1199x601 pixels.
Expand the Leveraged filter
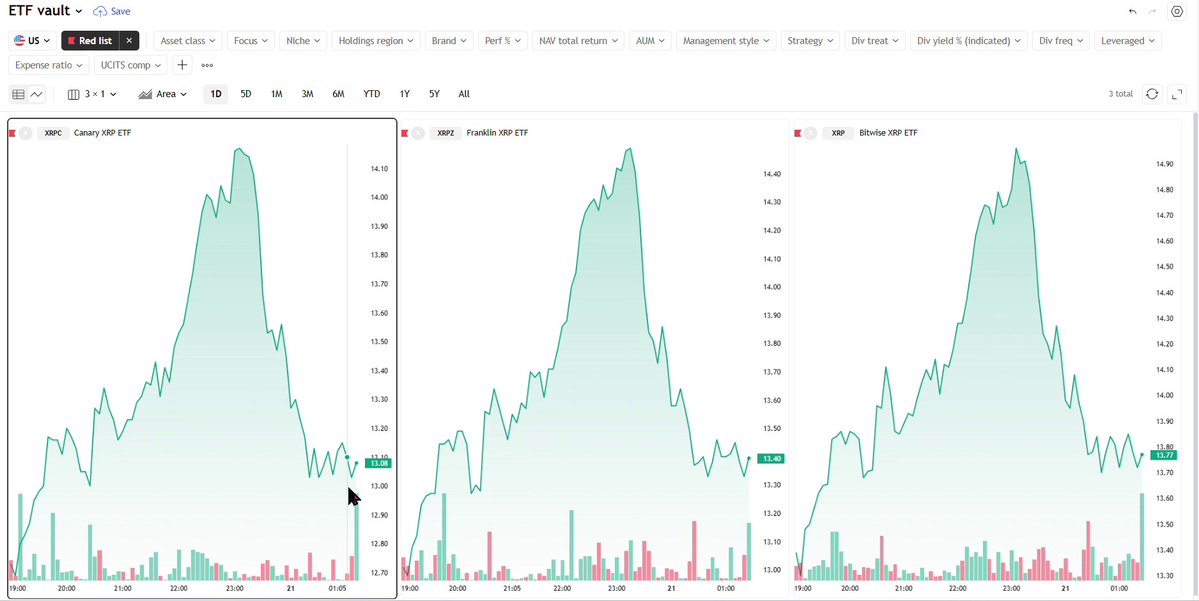click(1128, 41)
